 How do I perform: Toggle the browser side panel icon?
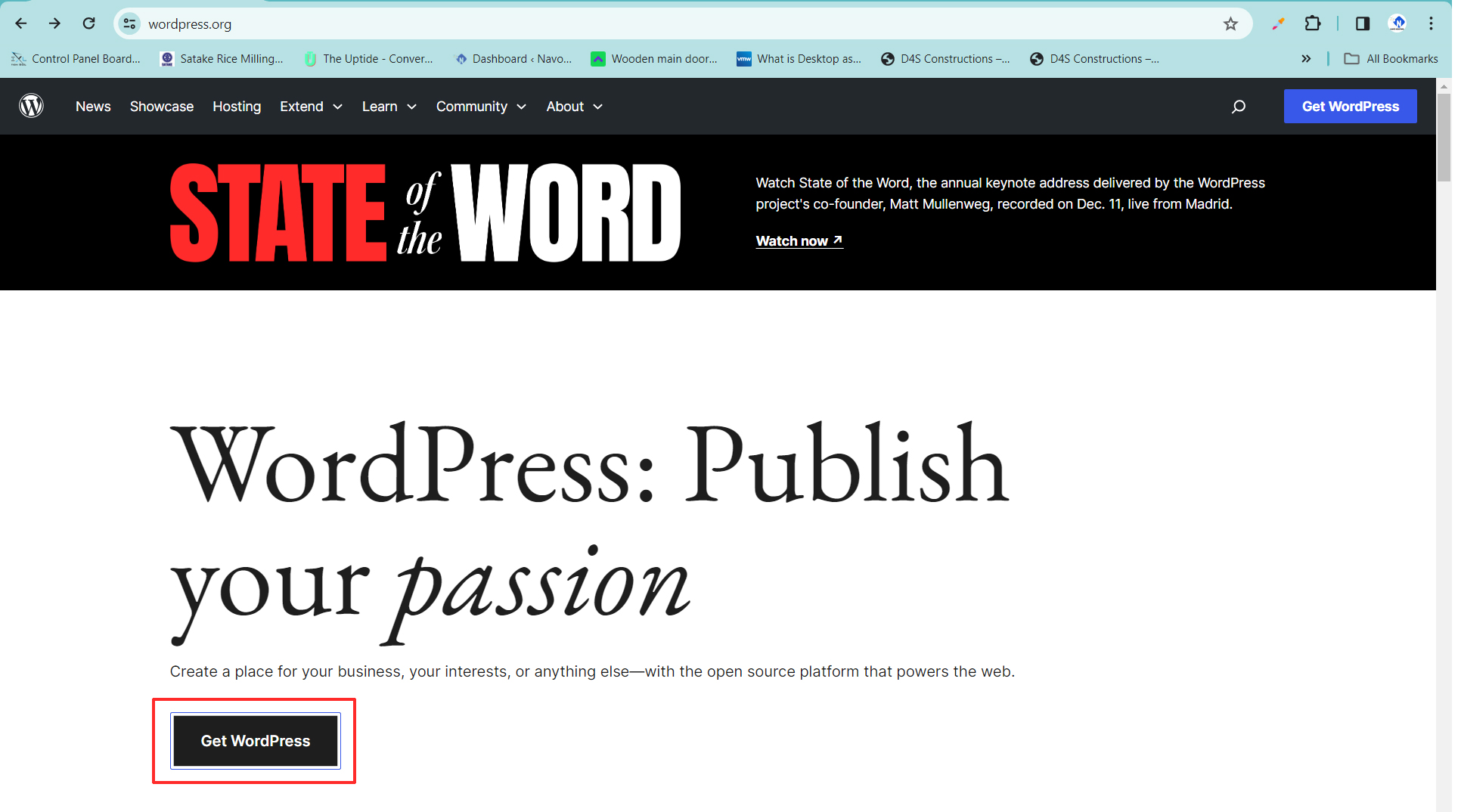pyautogui.click(x=1363, y=23)
